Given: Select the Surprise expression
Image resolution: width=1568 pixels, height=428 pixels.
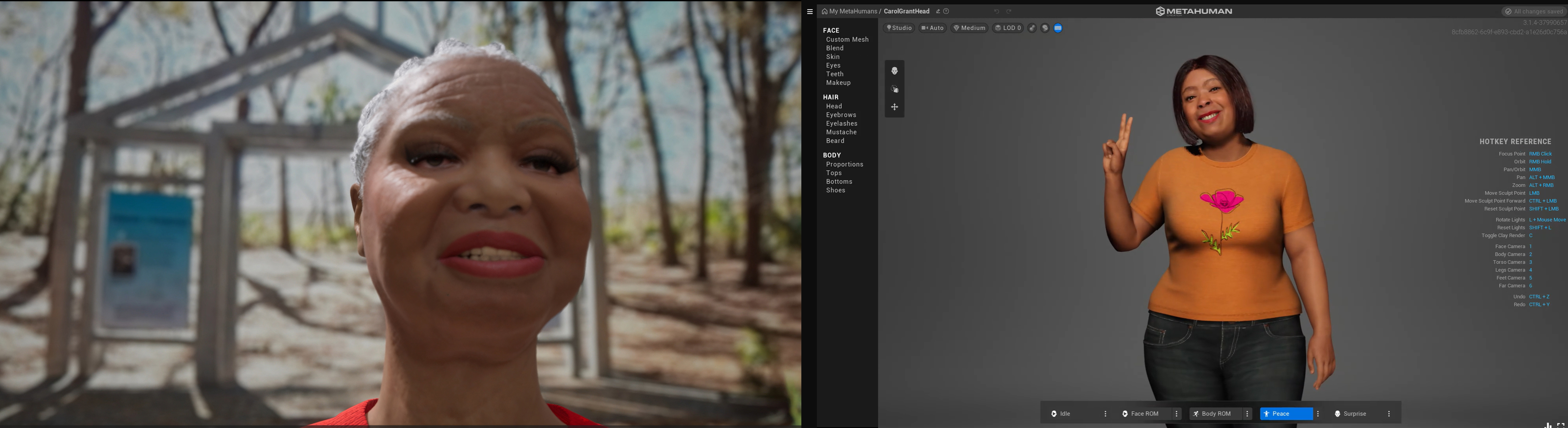Looking at the screenshot, I should click(1357, 414).
